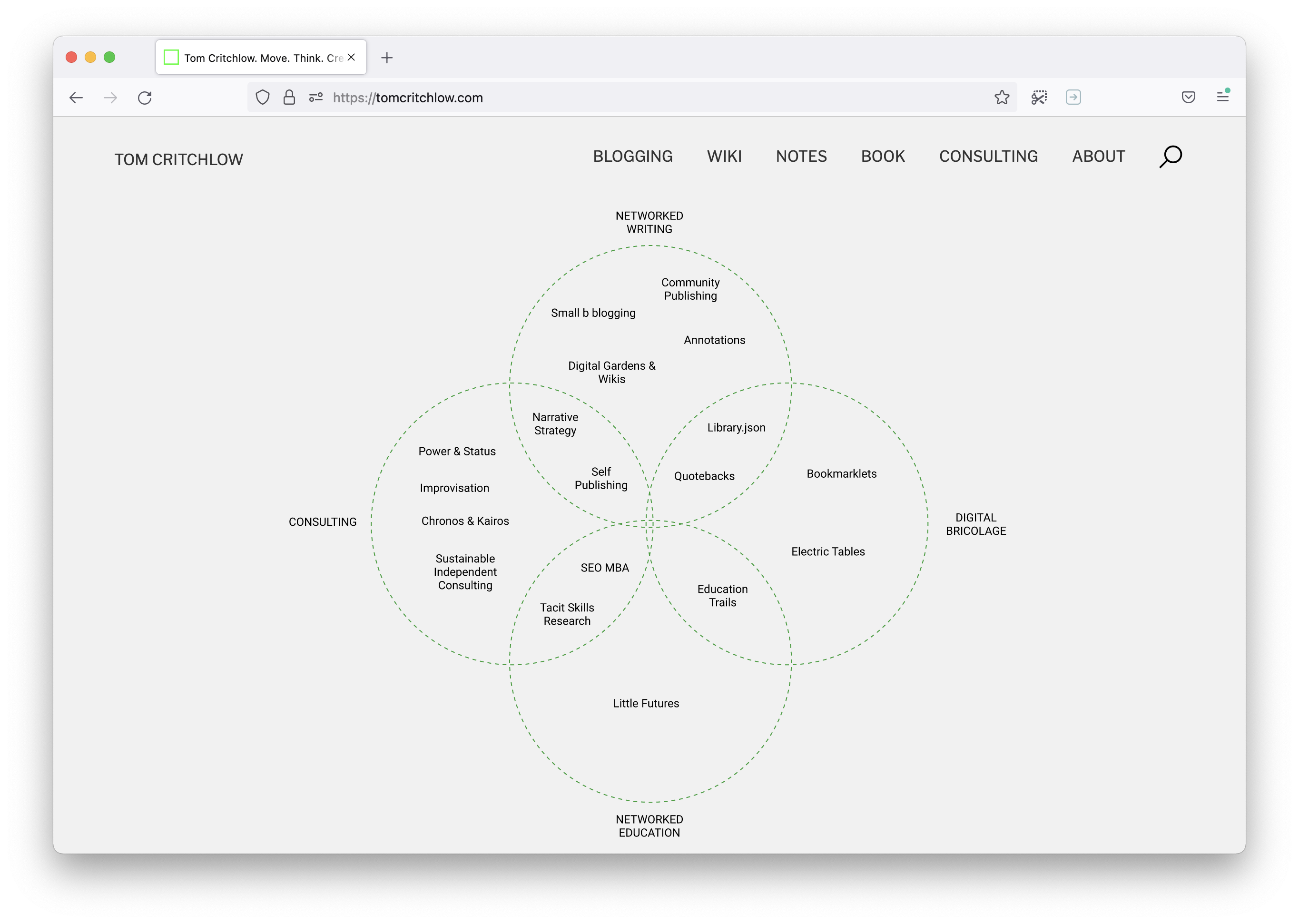Open the ABOUT nav item
The width and height of the screenshot is (1299, 924).
pyautogui.click(x=1099, y=157)
